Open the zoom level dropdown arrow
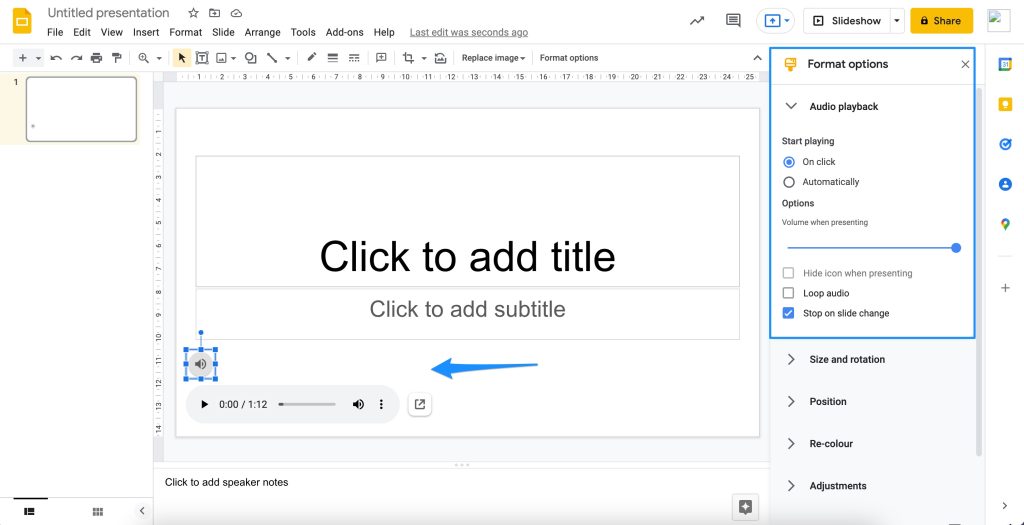This screenshot has width=1024, height=525. (159, 58)
